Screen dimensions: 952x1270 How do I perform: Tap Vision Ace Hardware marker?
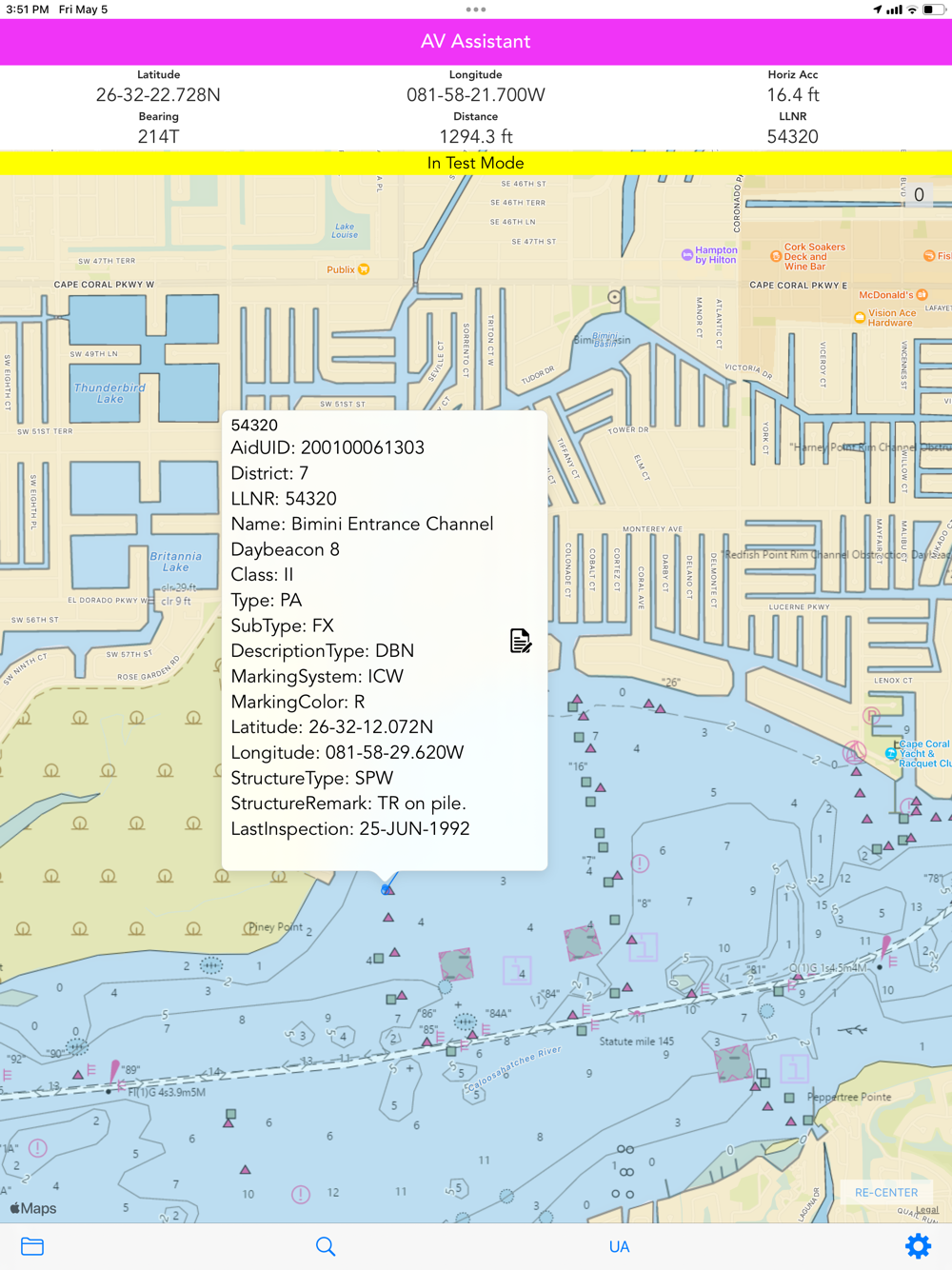click(860, 317)
